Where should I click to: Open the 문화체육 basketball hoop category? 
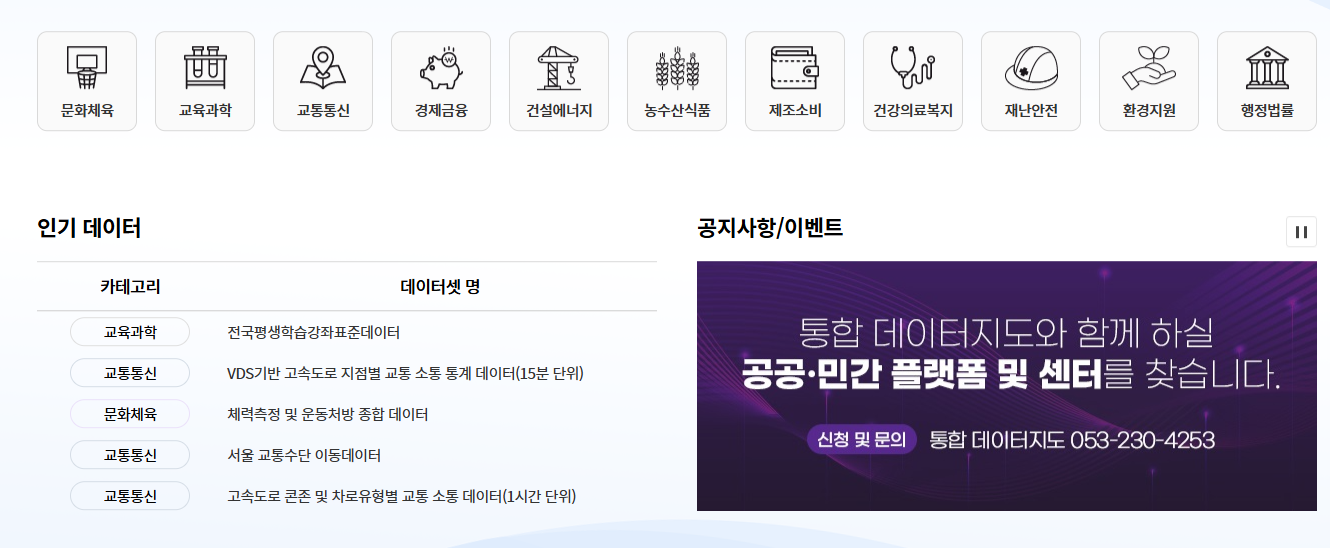pos(87,81)
